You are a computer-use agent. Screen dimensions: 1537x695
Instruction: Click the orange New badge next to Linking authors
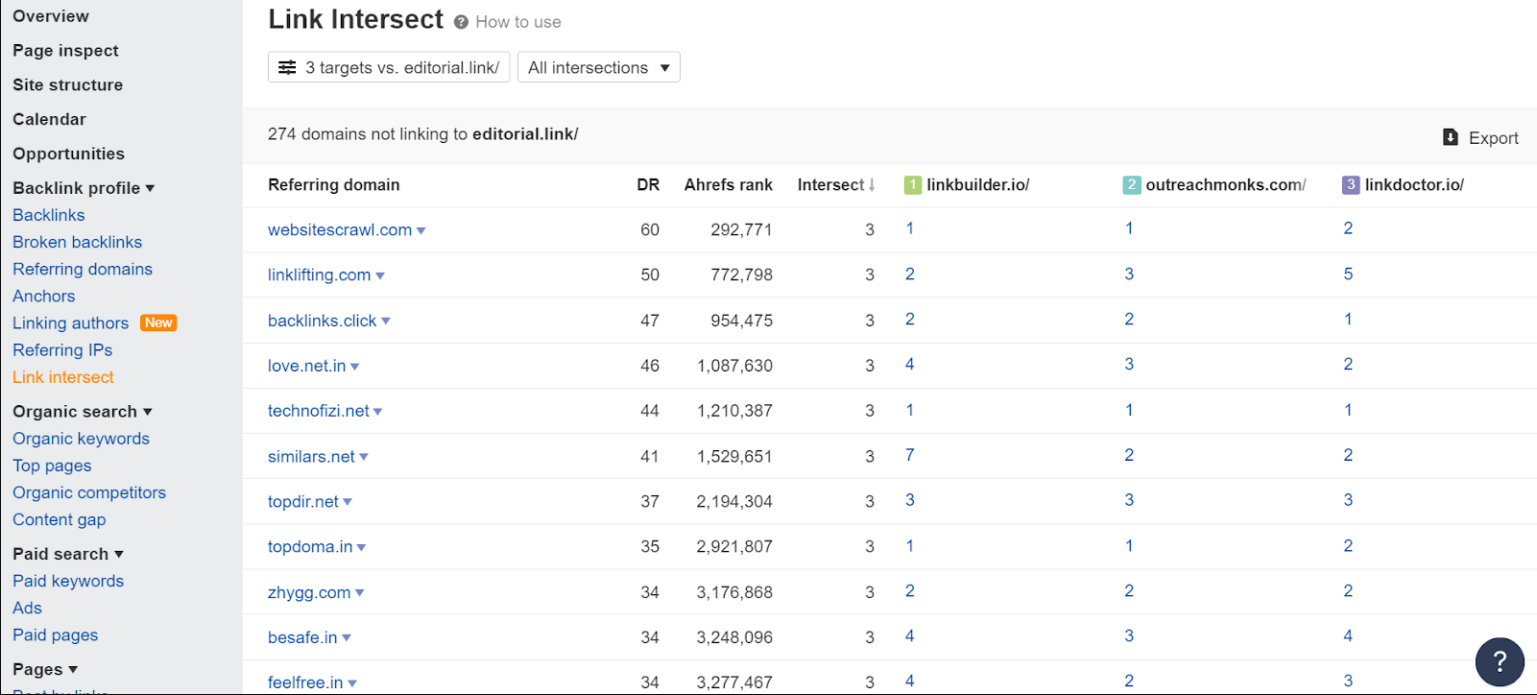click(x=158, y=323)
